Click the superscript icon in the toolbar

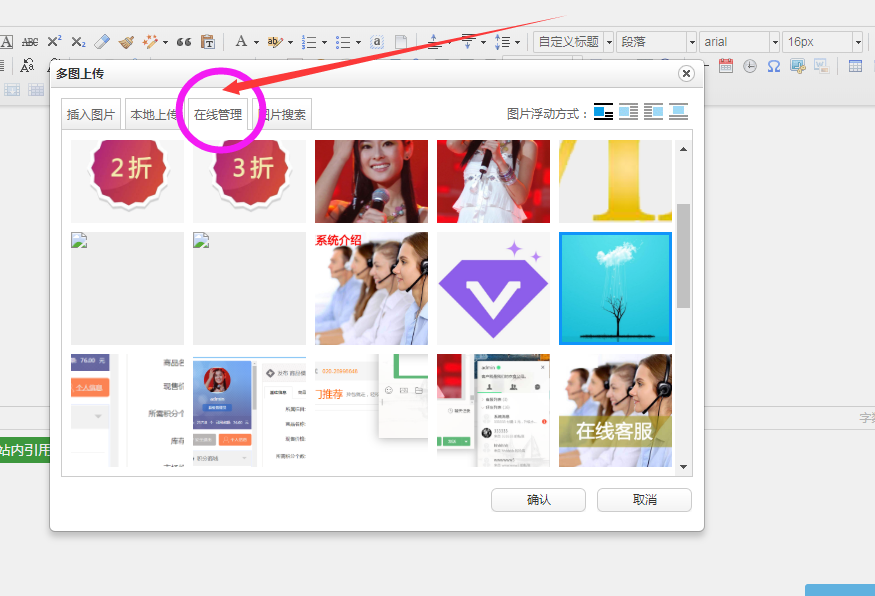point(54,42)
